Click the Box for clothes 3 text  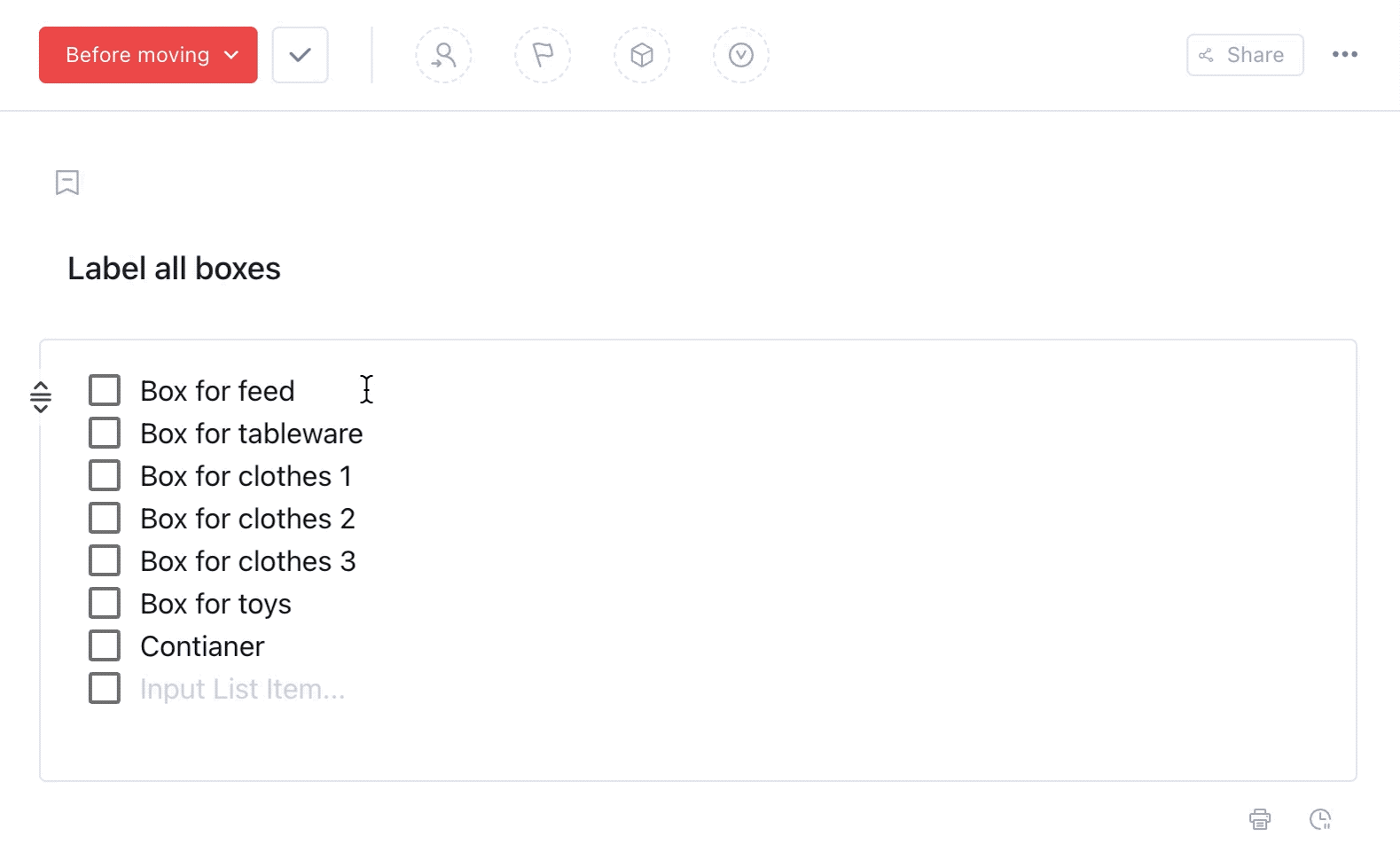(x=248, y=561)
